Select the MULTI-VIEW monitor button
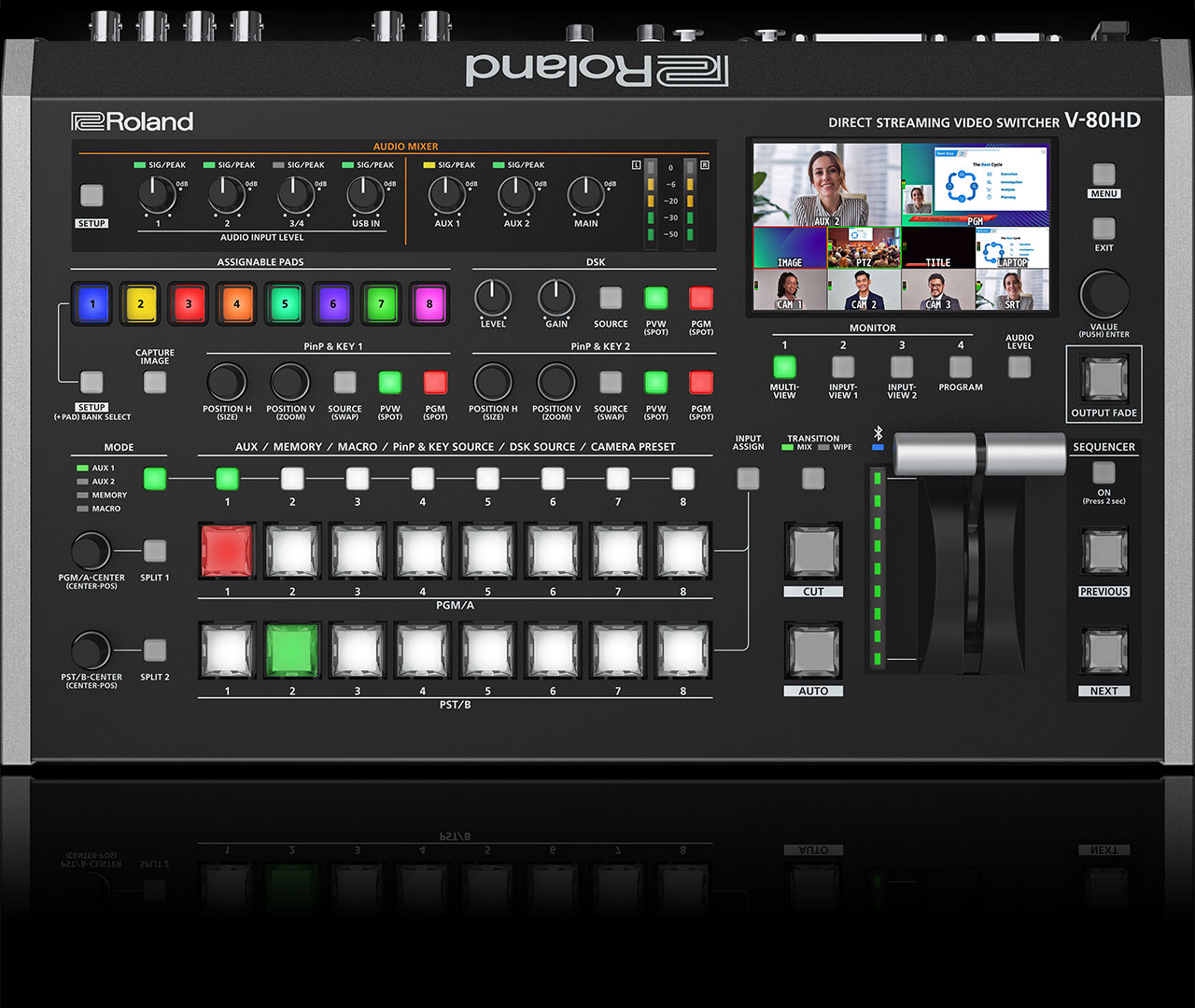This screenshot has width=1195, height=1008. (x=784, y=367)
